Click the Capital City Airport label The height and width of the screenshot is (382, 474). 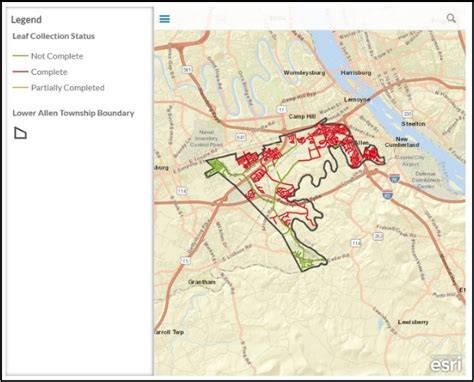[x=410, y=161]
